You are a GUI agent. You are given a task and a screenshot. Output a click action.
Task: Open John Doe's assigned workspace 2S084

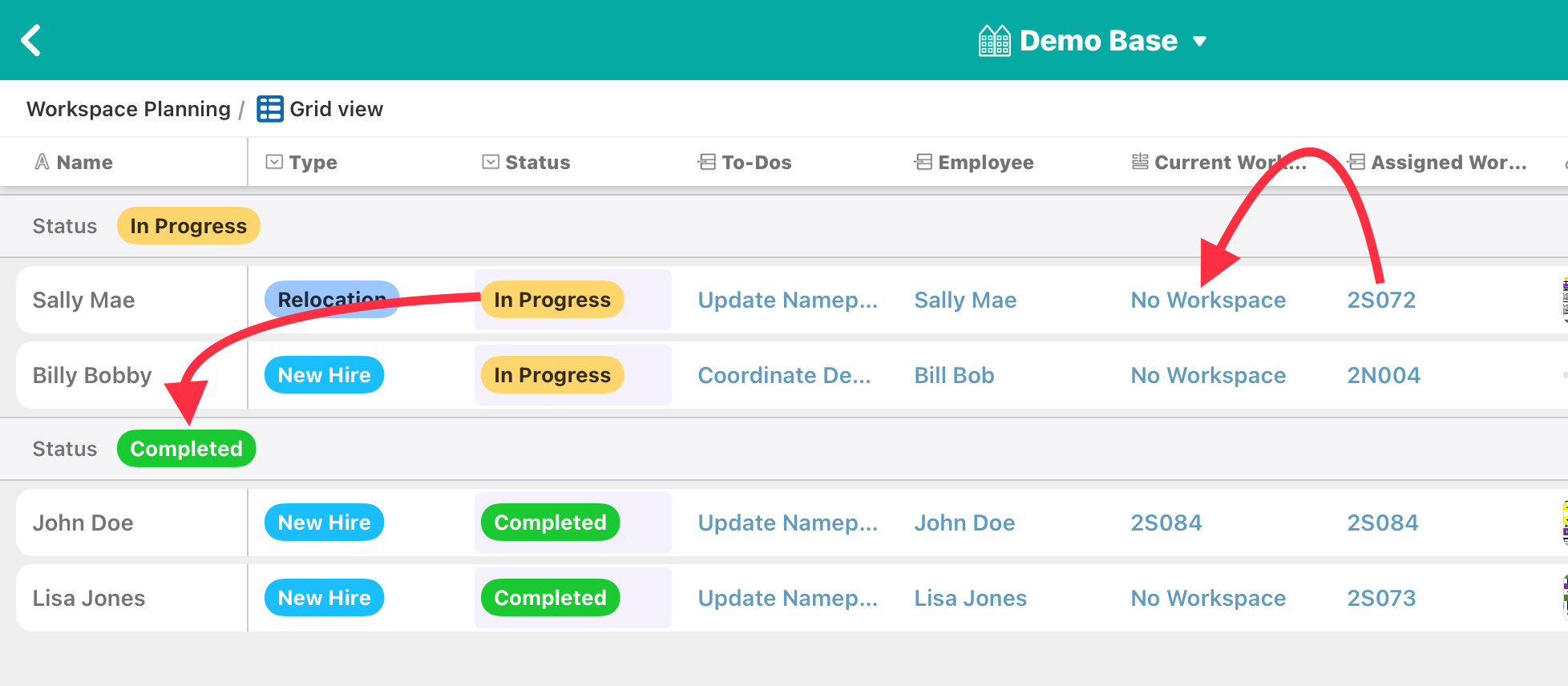(x=1383, y=523)
